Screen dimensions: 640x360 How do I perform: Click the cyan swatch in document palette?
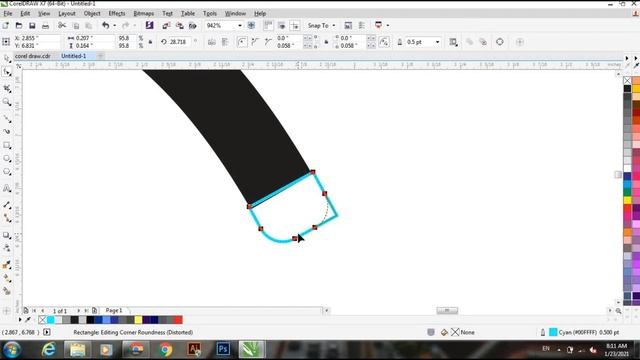pyautogui.click(x=51, y=320)
